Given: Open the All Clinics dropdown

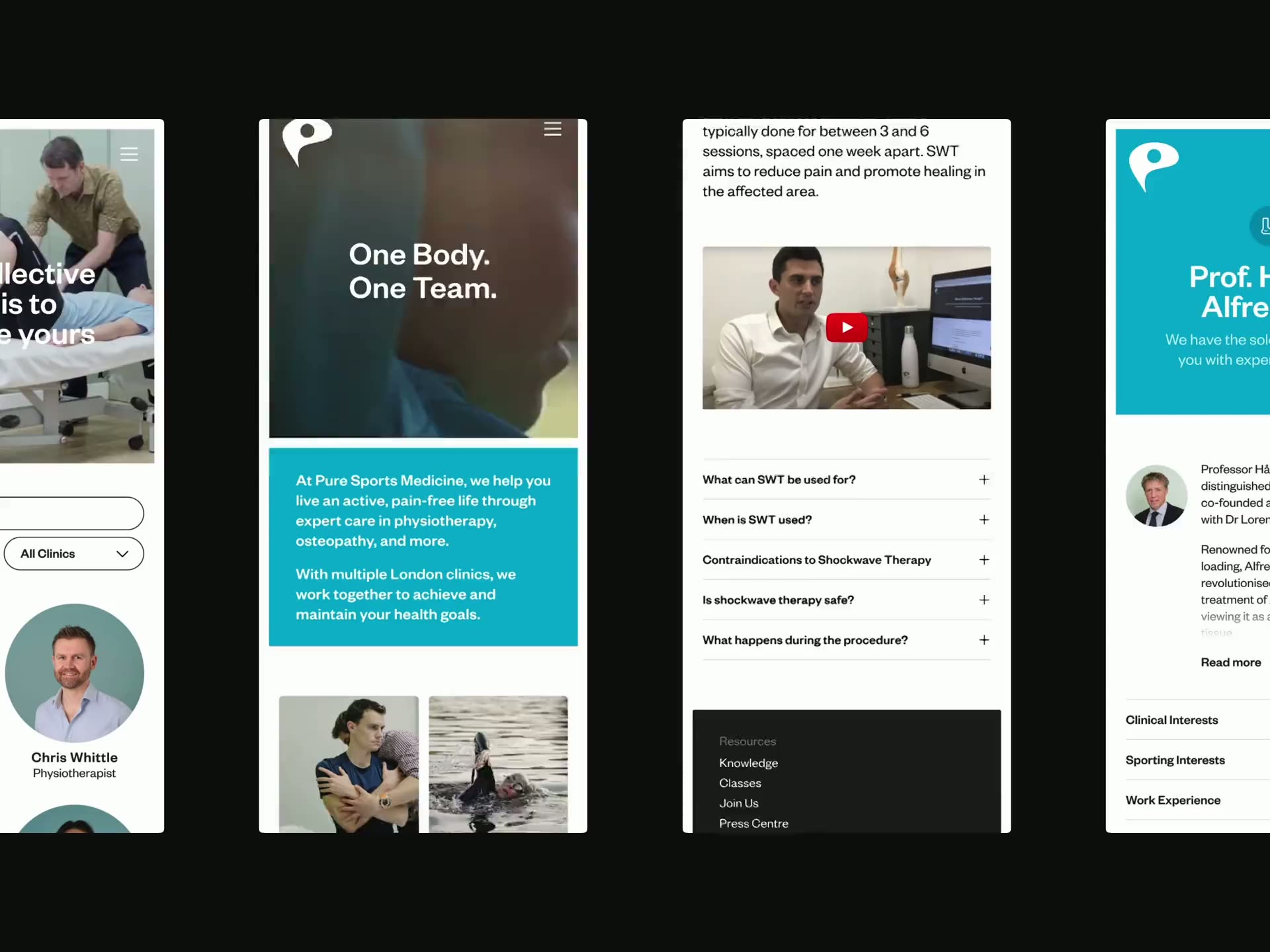Looking at the screenshot, I should coord(74,553).
